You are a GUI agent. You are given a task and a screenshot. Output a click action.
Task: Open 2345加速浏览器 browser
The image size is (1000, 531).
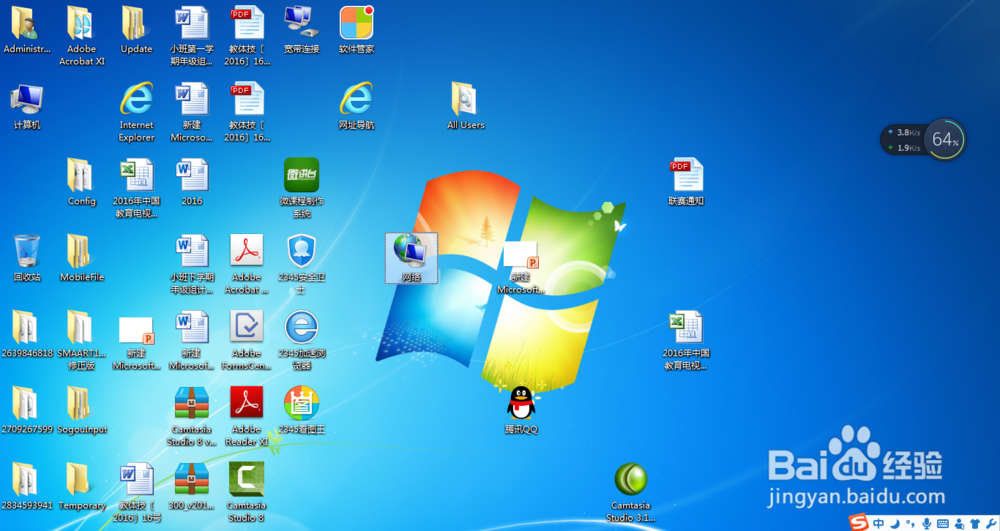pos(301,340)
